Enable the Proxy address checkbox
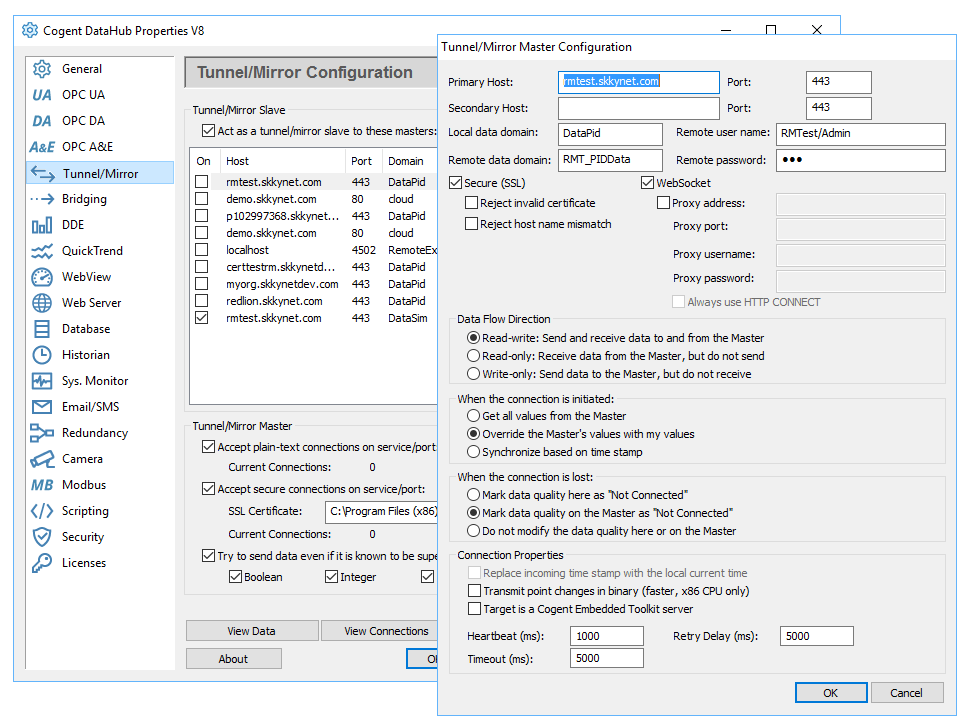 663,203
